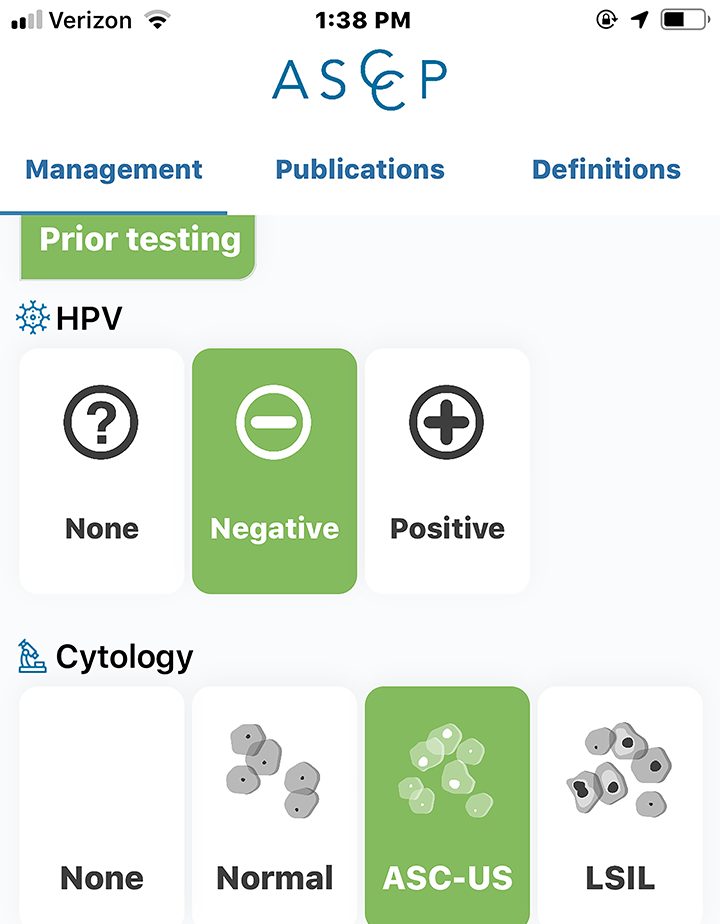Tap the ASC-US cytology cells image

(446, 770)
